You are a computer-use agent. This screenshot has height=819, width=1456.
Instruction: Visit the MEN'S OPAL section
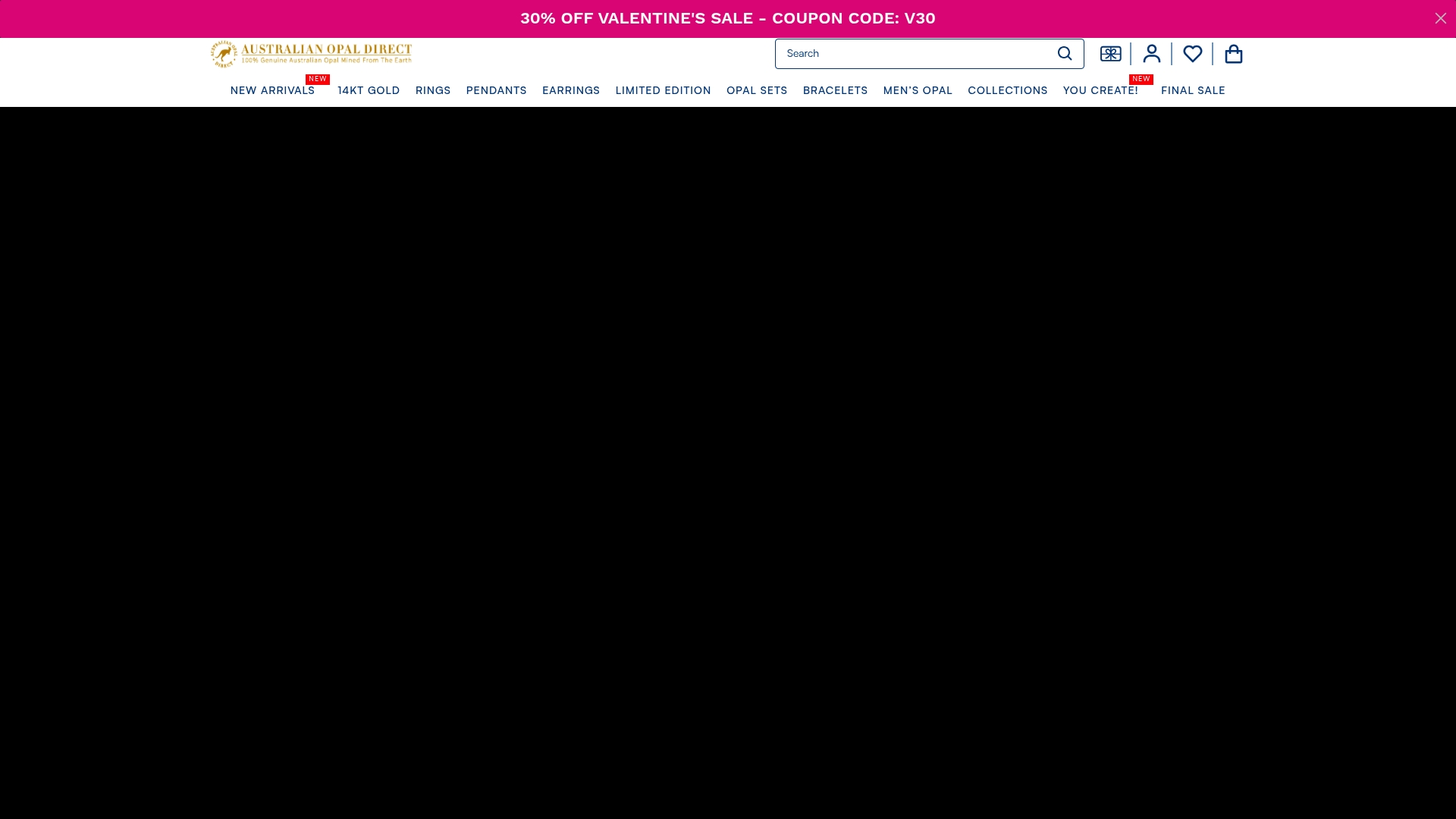918,90
